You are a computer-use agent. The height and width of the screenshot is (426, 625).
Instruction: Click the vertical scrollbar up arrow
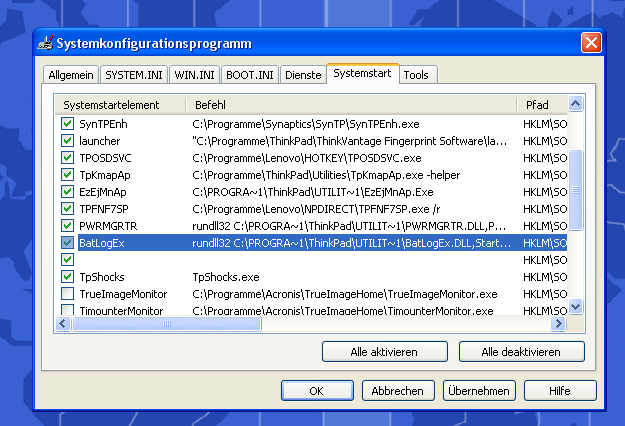coord(575,104)
